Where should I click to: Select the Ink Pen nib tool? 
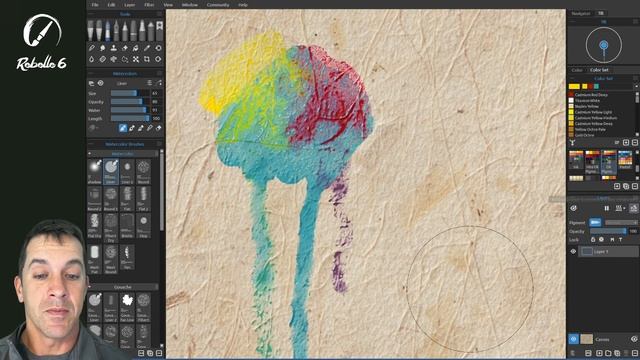[x=116, y=31]
